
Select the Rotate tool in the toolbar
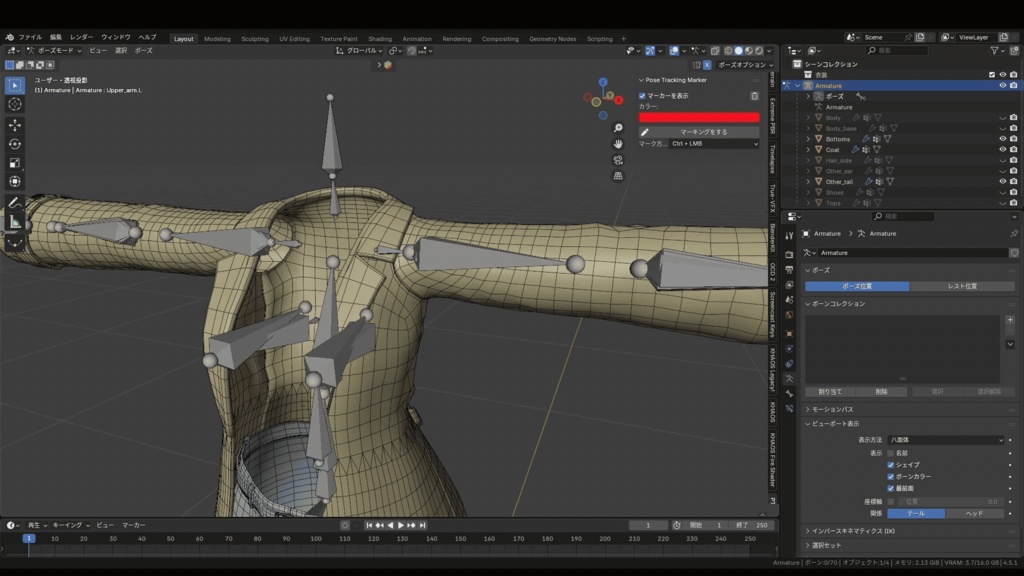pyautogui.click(x=15, y=144)
